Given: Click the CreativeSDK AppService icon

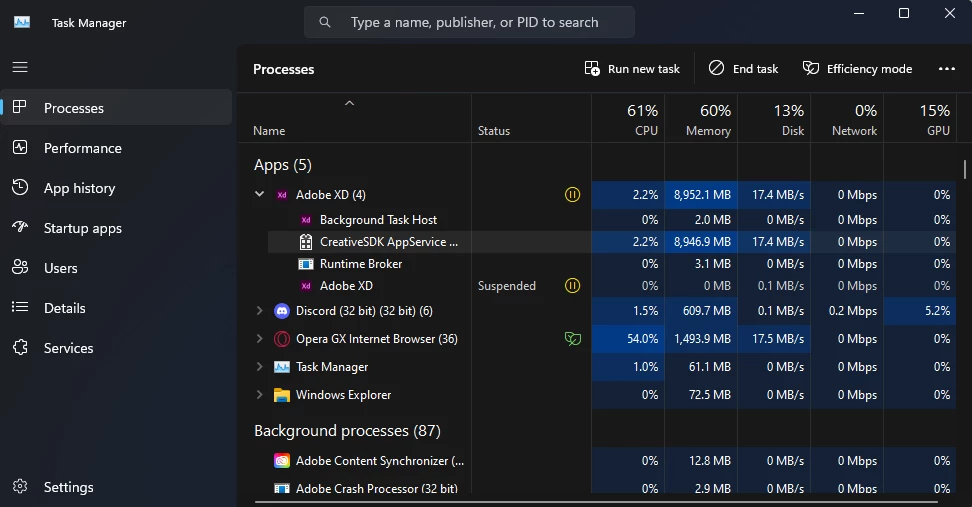Looking at the screenshot, I should [x=306, y=242].
